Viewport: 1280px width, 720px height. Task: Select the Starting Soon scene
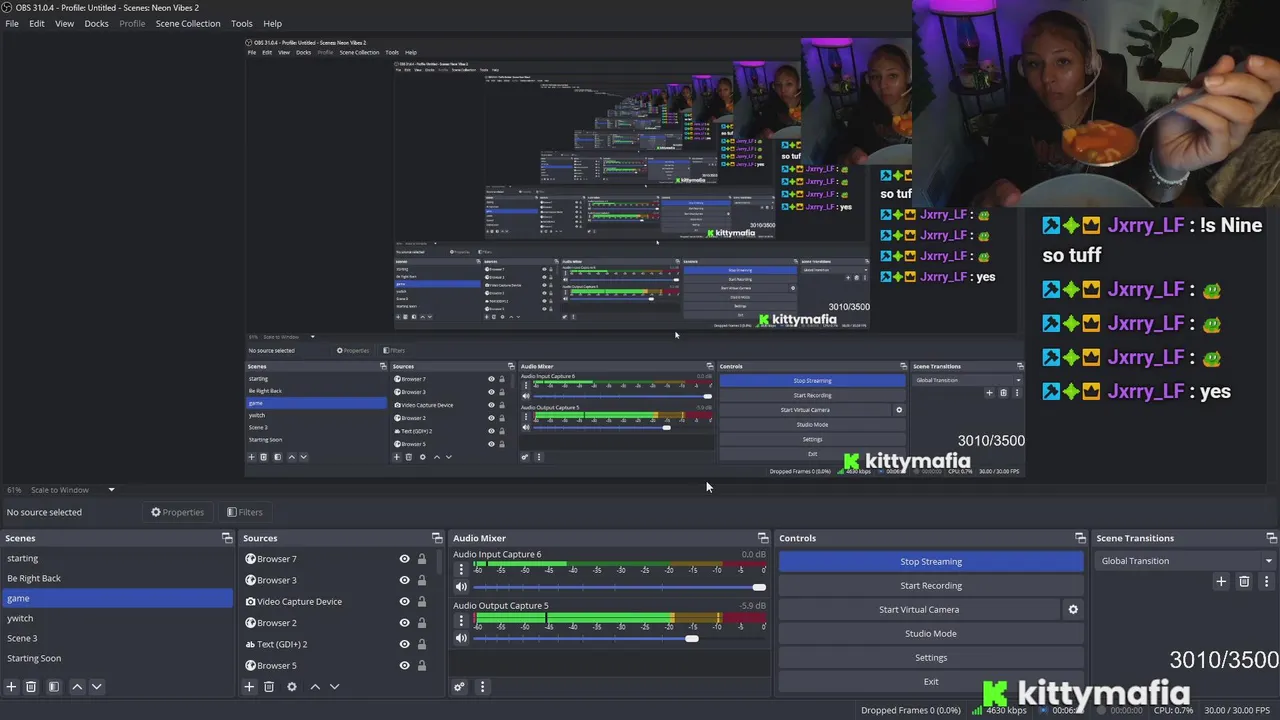point(117,658)
